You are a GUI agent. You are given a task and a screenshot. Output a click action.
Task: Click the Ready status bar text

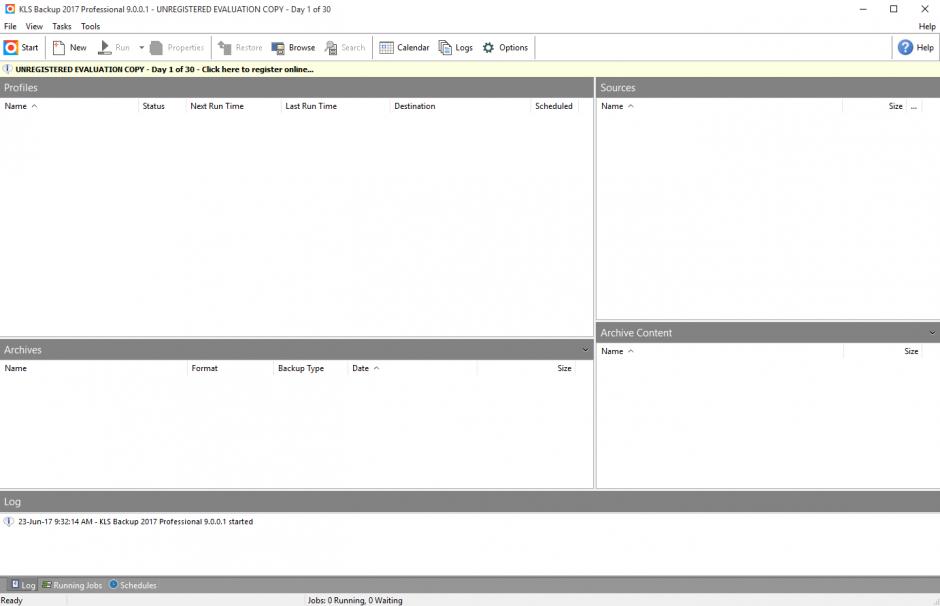pyautogui.click(x=11, y=600)
